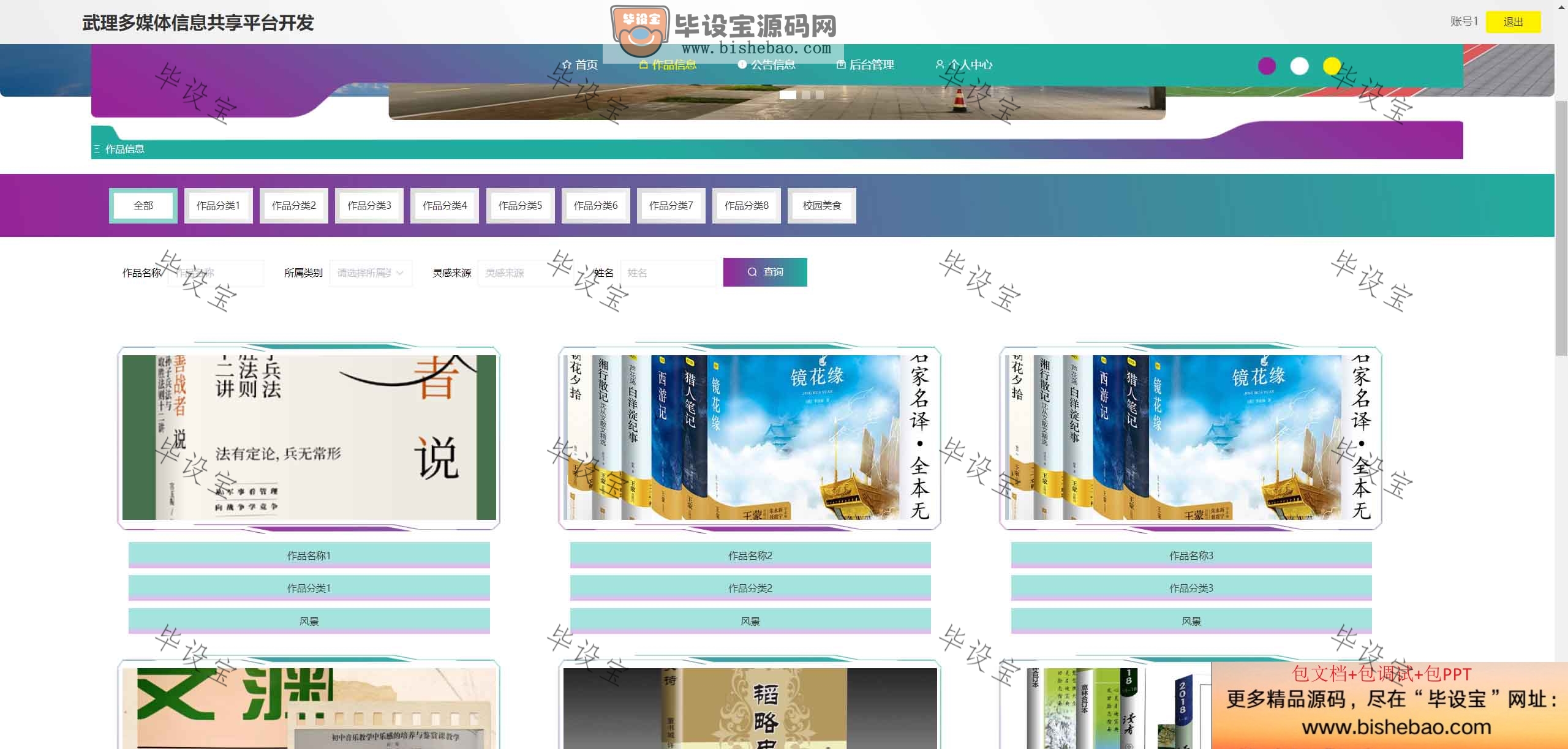Focus the 姓名 input field
Image resolution: width=1568 pixels, height=749 pixels.
tap(668, 273)
